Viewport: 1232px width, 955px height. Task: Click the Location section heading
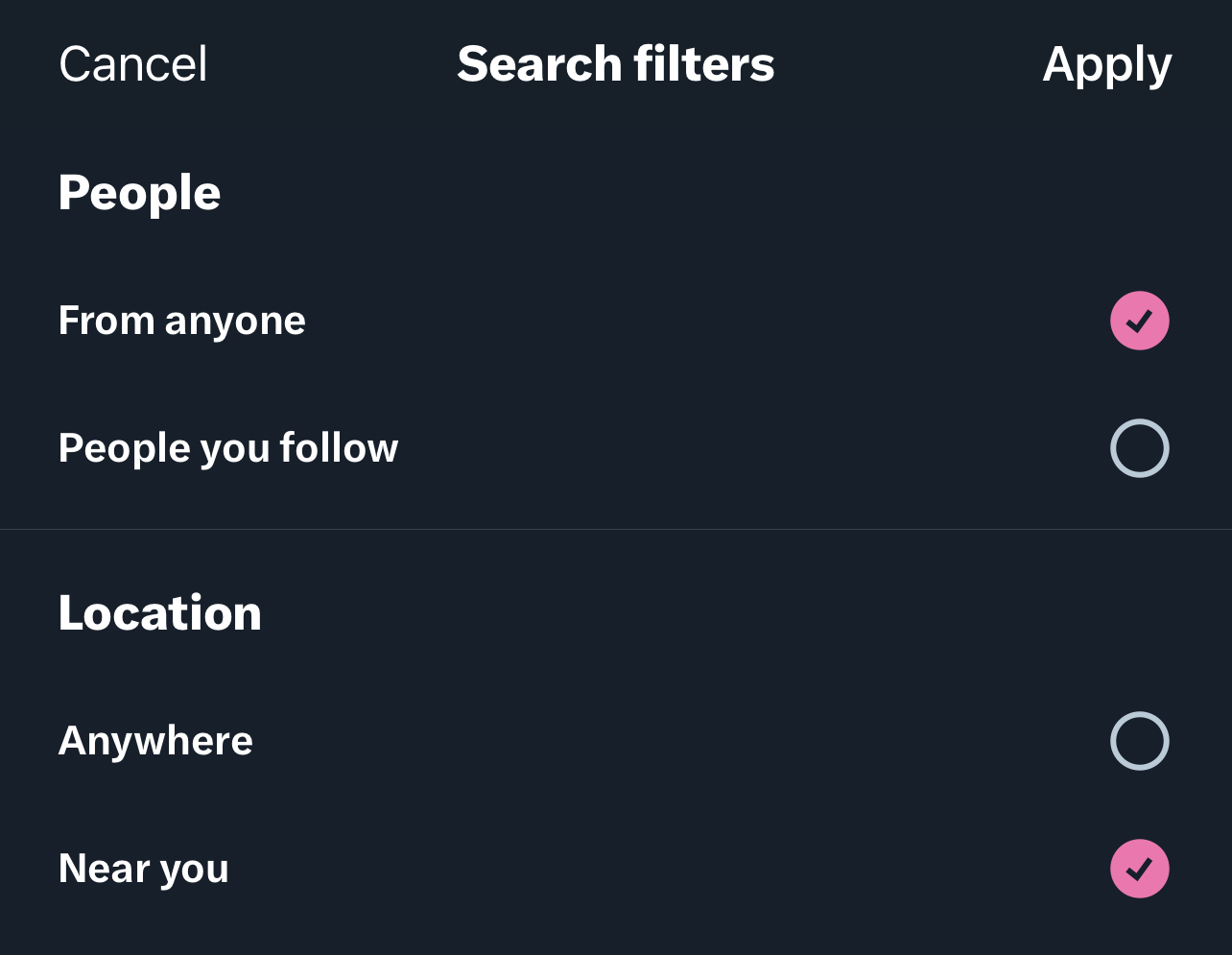coord(160,612)
